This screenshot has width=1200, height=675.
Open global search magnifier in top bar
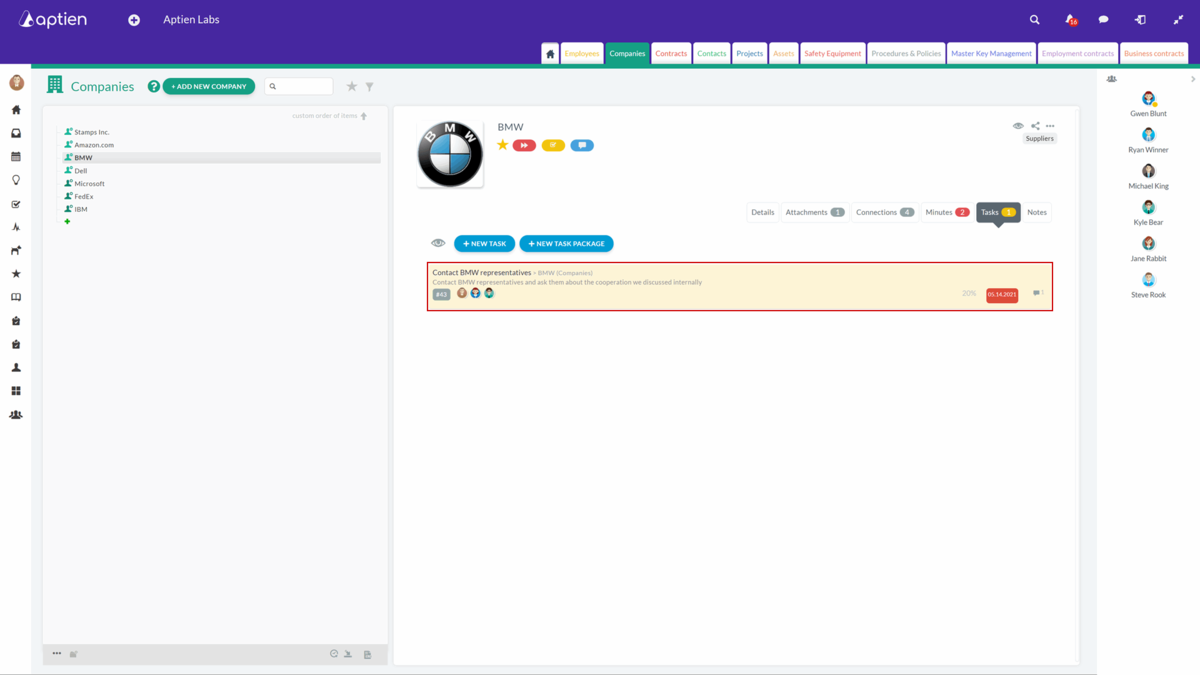1035,20
